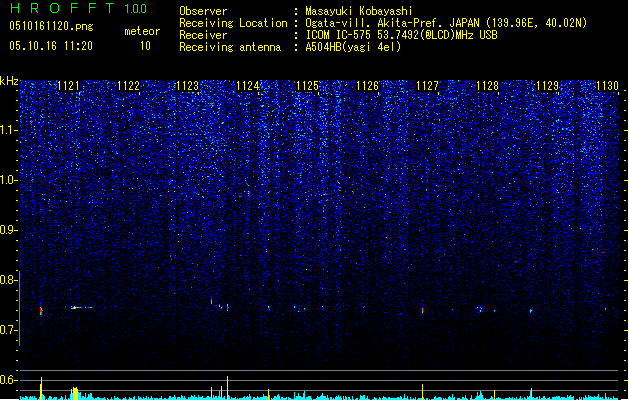Click the 0.6 kHz axis label

8,380
